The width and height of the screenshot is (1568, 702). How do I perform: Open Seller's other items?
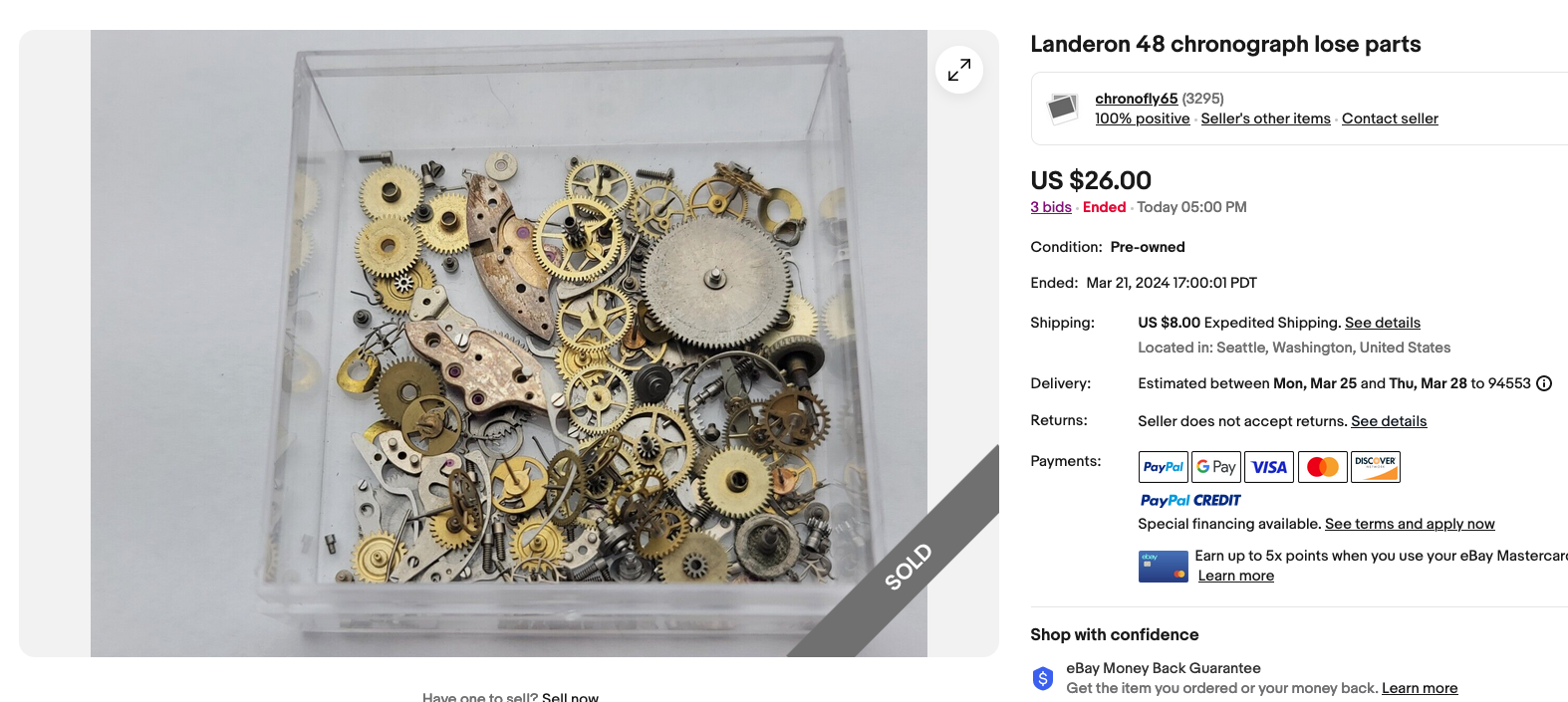point(1266,118)
